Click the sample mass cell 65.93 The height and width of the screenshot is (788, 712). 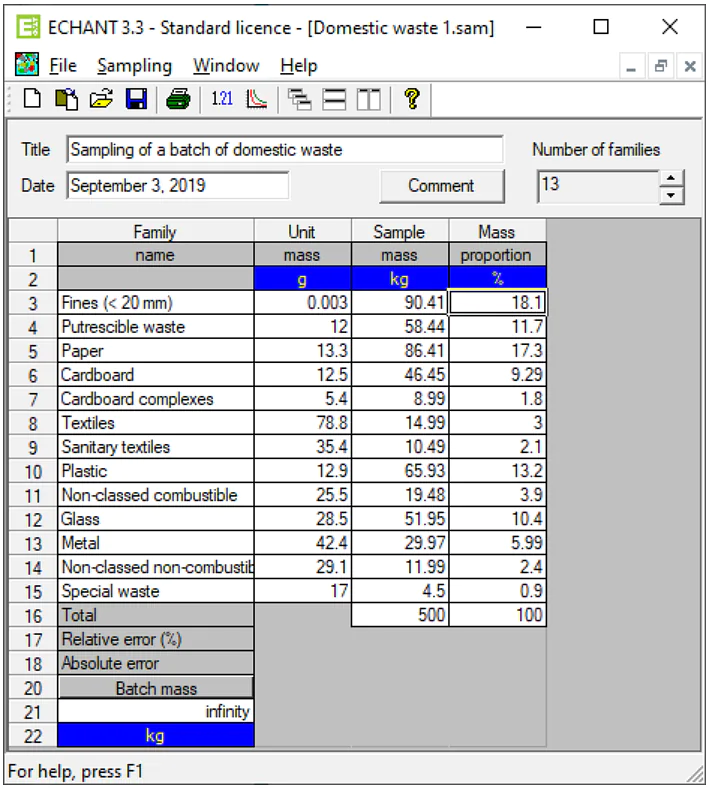pos(400,471)
